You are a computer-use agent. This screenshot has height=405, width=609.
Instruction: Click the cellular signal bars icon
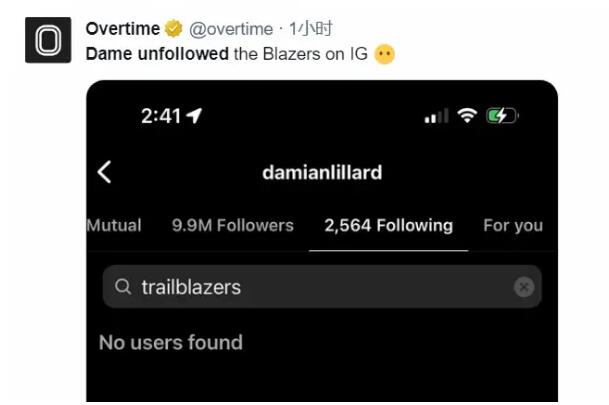click(436, 117)
